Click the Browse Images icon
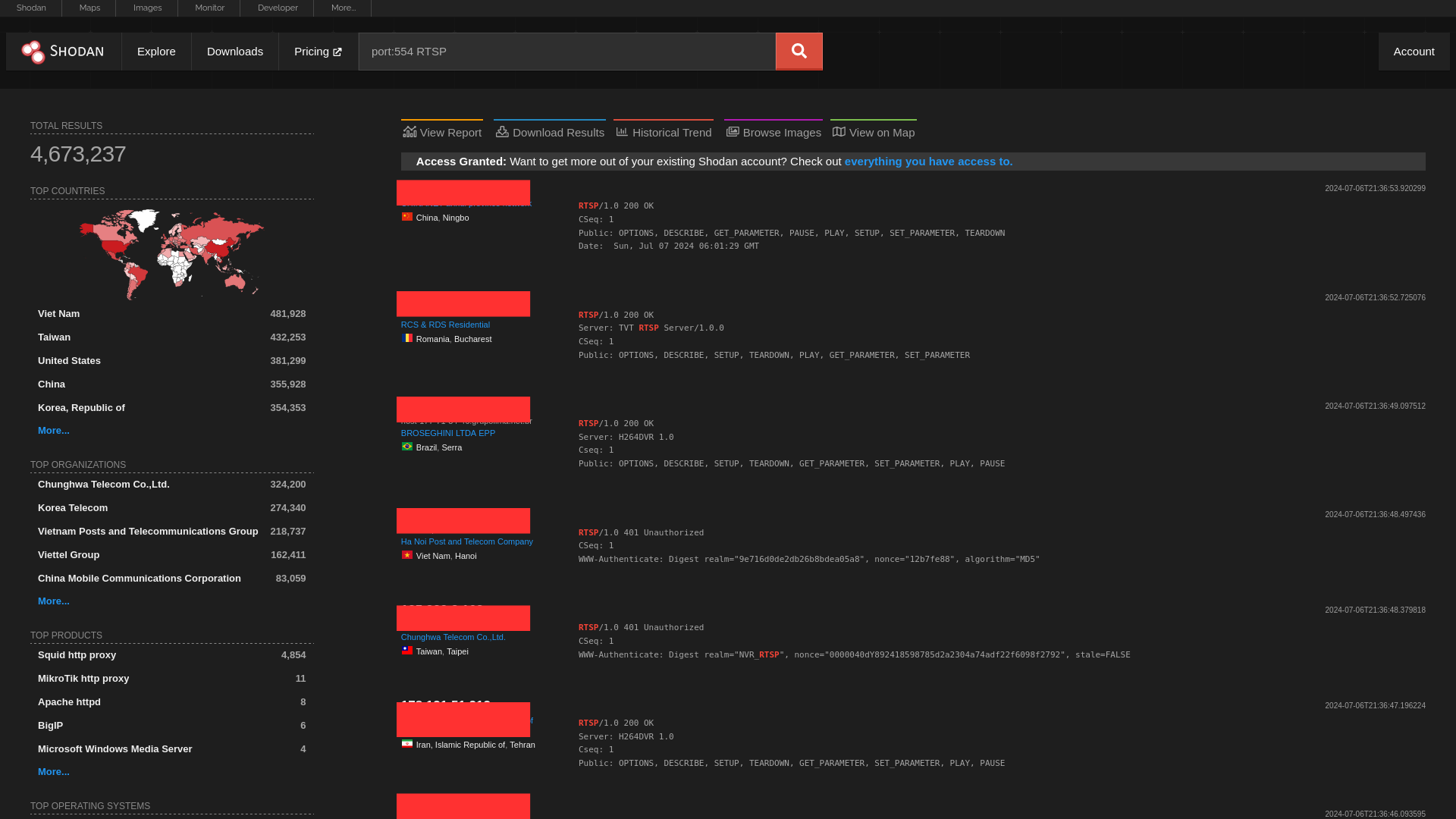The height and width of the screenshot is (819, 1456). [733, 132]
